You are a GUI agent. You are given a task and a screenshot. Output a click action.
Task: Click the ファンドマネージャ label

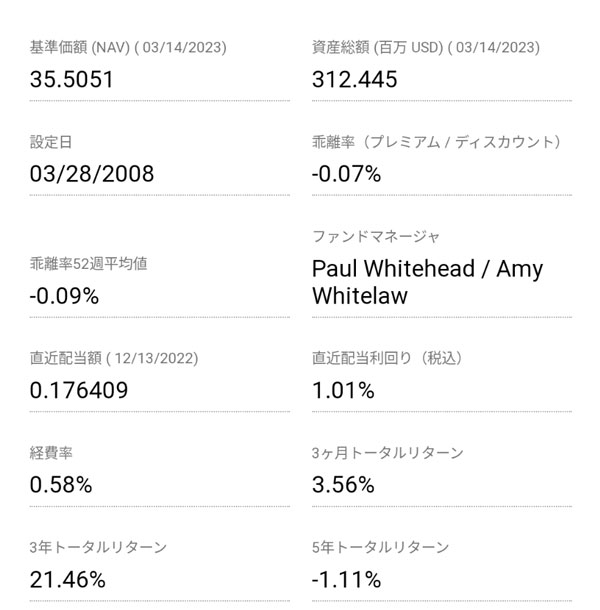(376, 237)
